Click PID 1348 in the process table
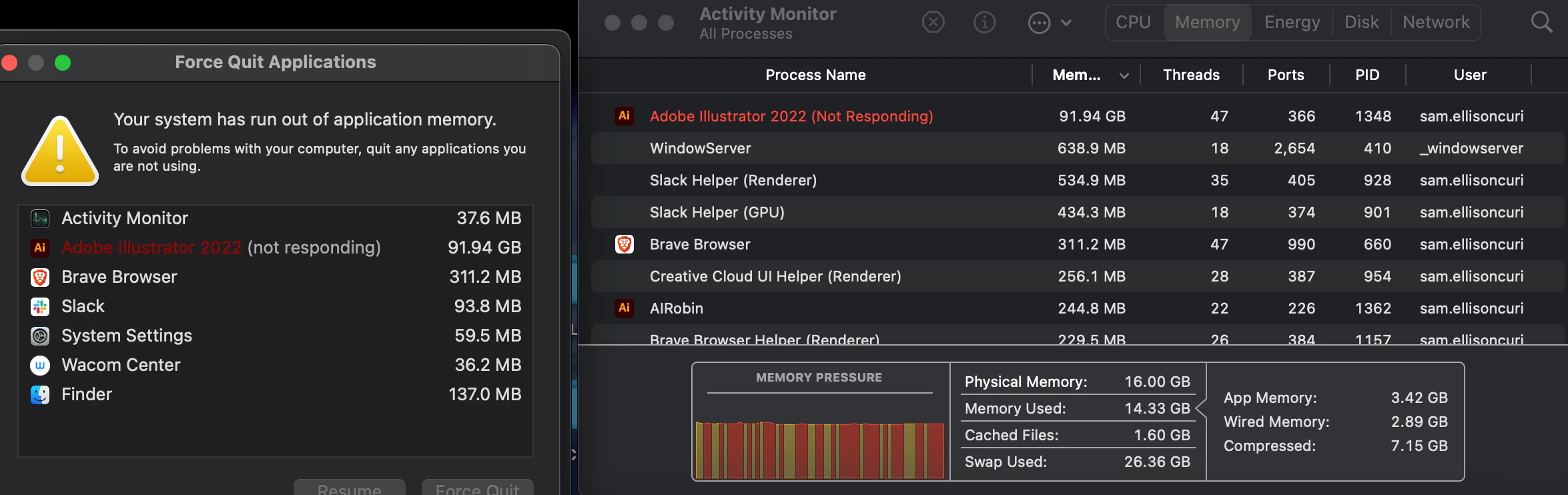This screenshot has height=495, width=1568. click(x=1373, y=116)
